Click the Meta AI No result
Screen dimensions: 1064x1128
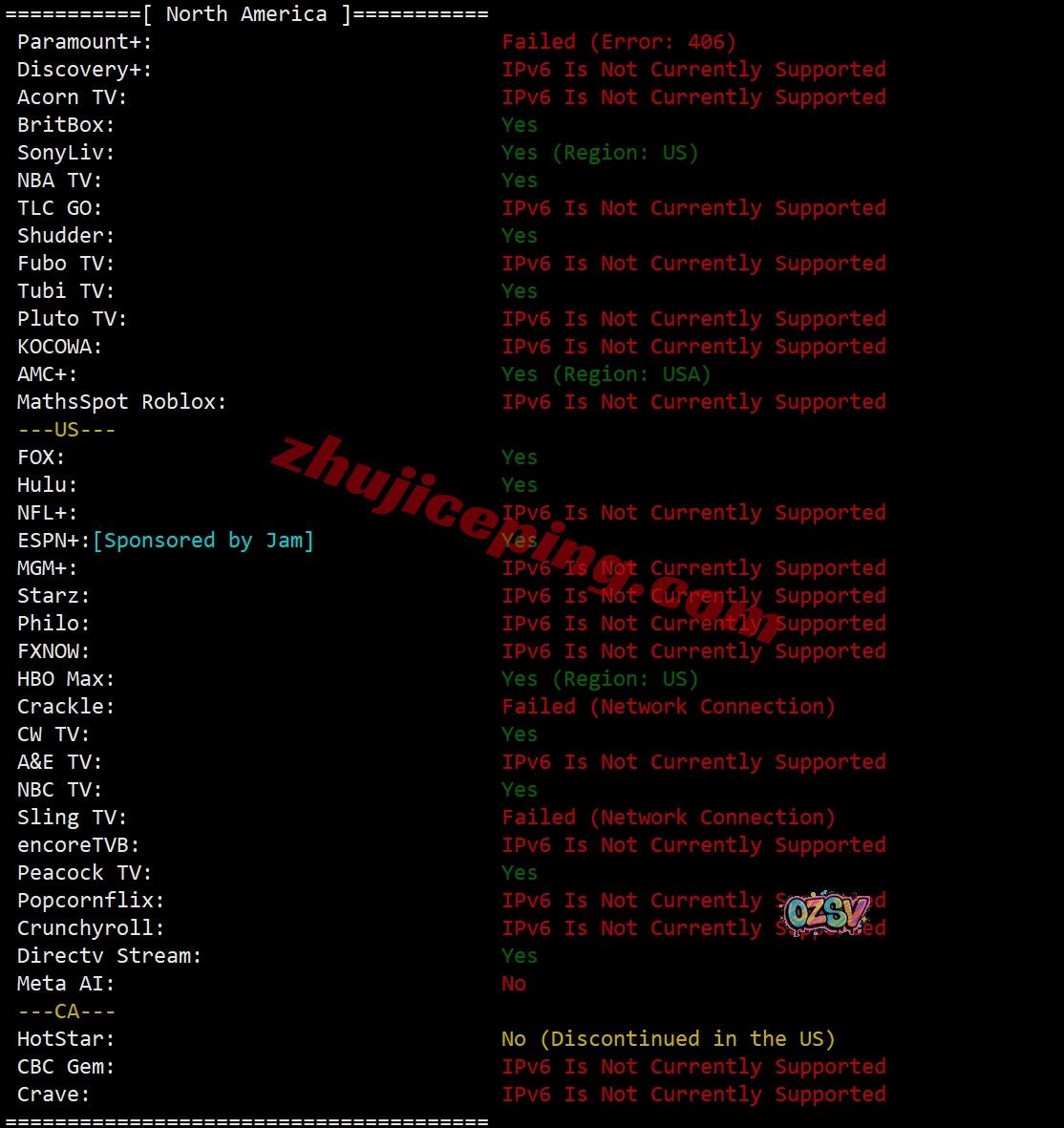pos(514,984)
